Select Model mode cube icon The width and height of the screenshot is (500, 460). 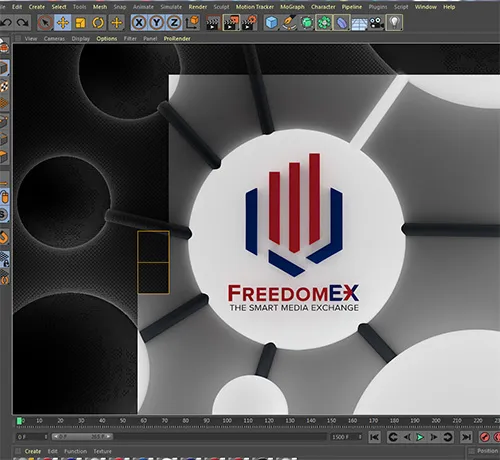[4, 68]
